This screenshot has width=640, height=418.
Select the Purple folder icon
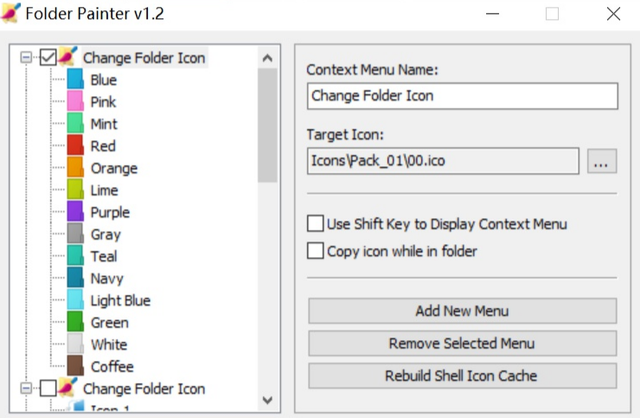pyautogui.click(x=76, y=211)
